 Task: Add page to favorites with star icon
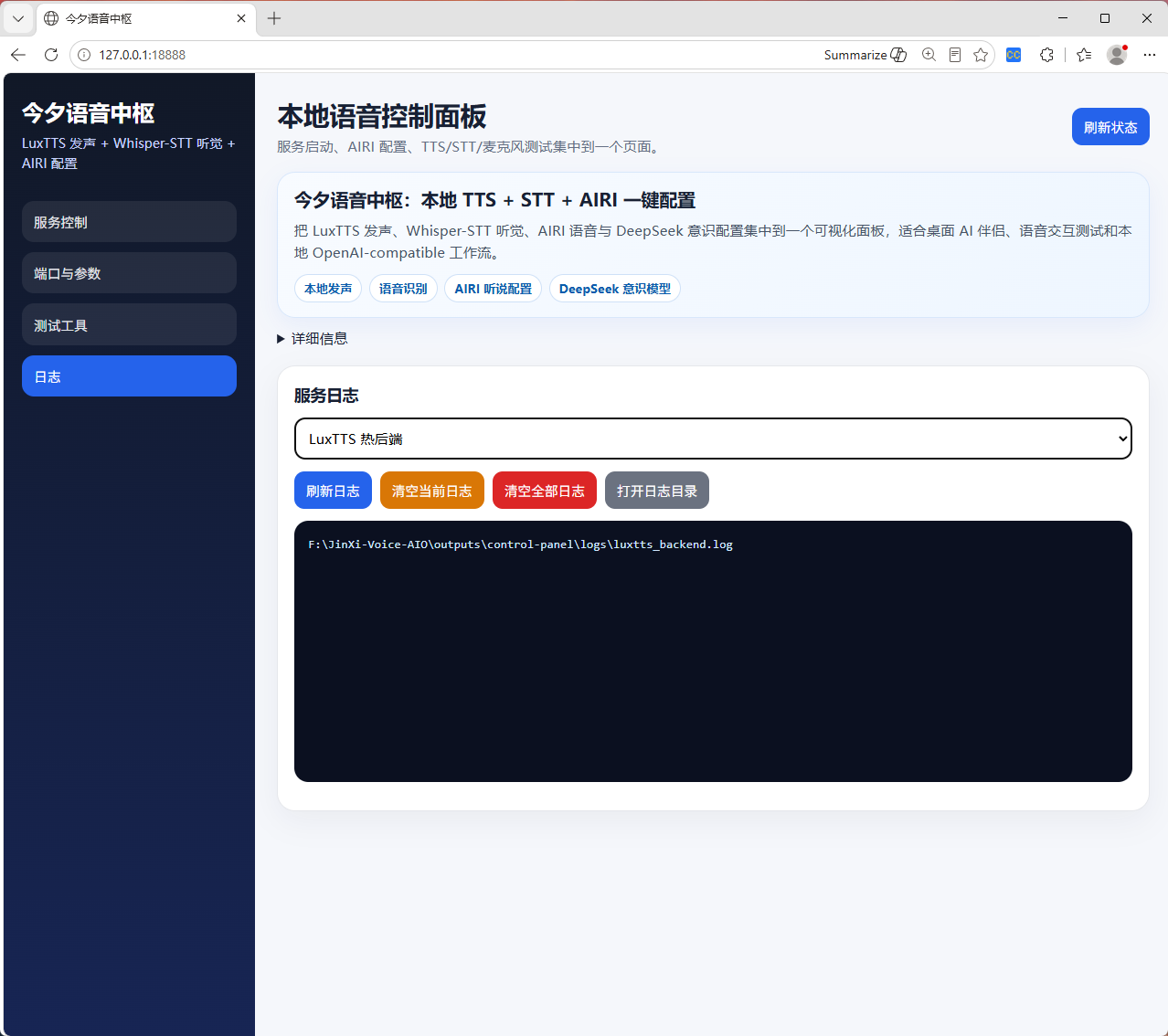[981, 55]
